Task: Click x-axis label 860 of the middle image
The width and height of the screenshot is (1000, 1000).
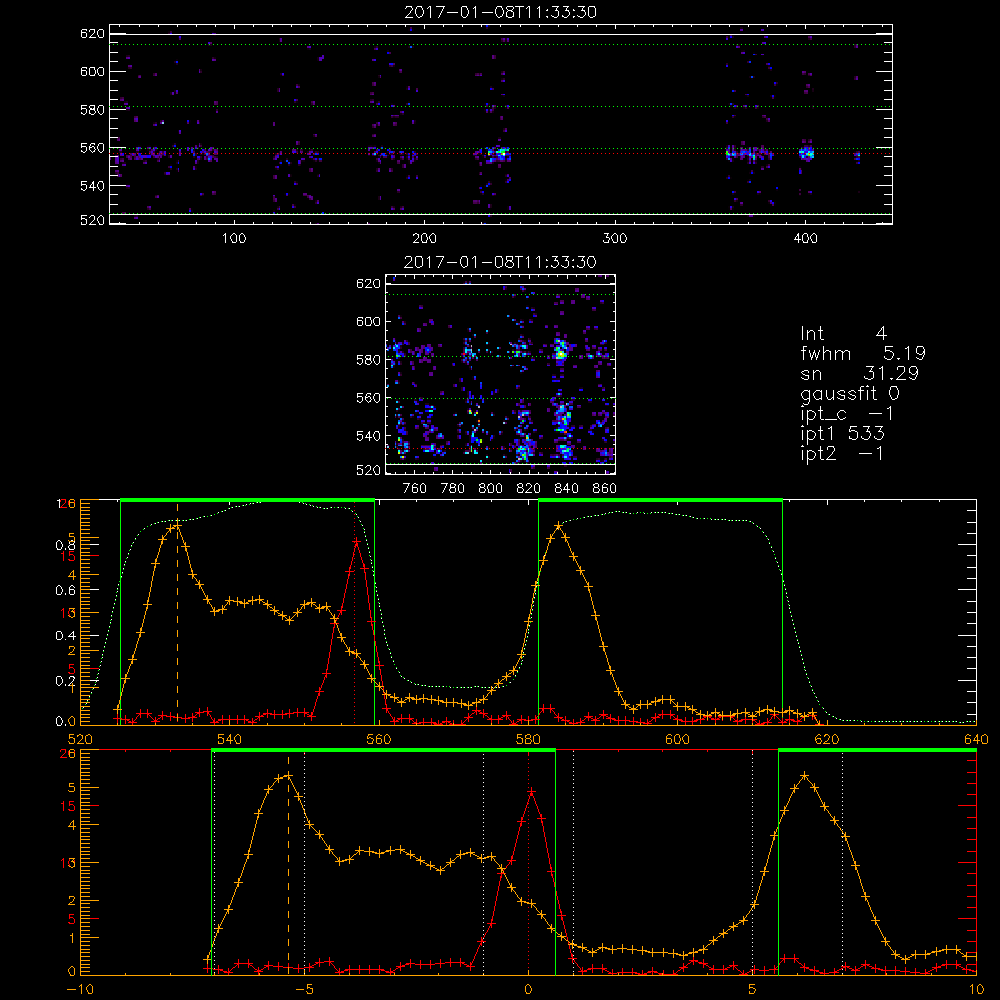Action: (605, 489)
